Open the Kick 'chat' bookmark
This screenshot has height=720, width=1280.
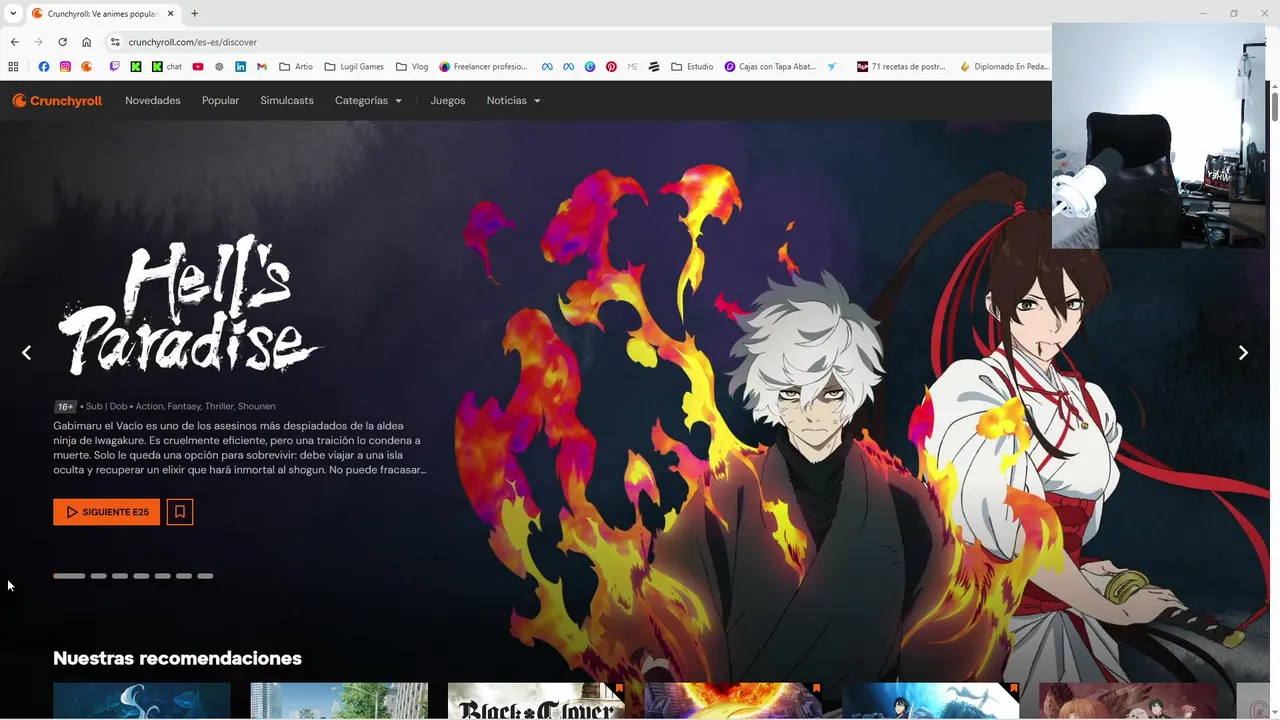167,67
